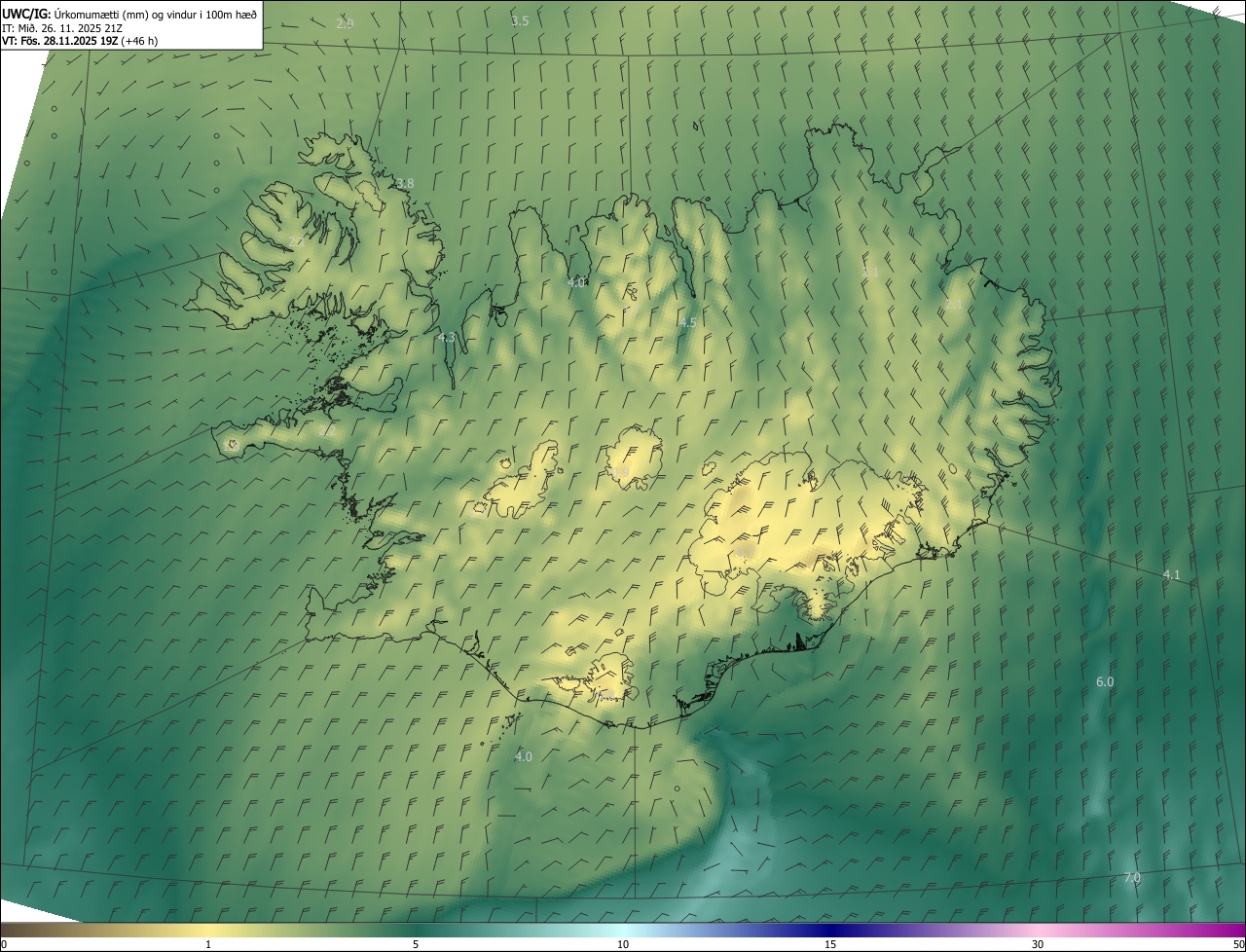This screenshot has height=952, width=1246.
Task: Click the 'UWC/IG: Úrkomumætti (mm)' title line
Action: [129, 14]
